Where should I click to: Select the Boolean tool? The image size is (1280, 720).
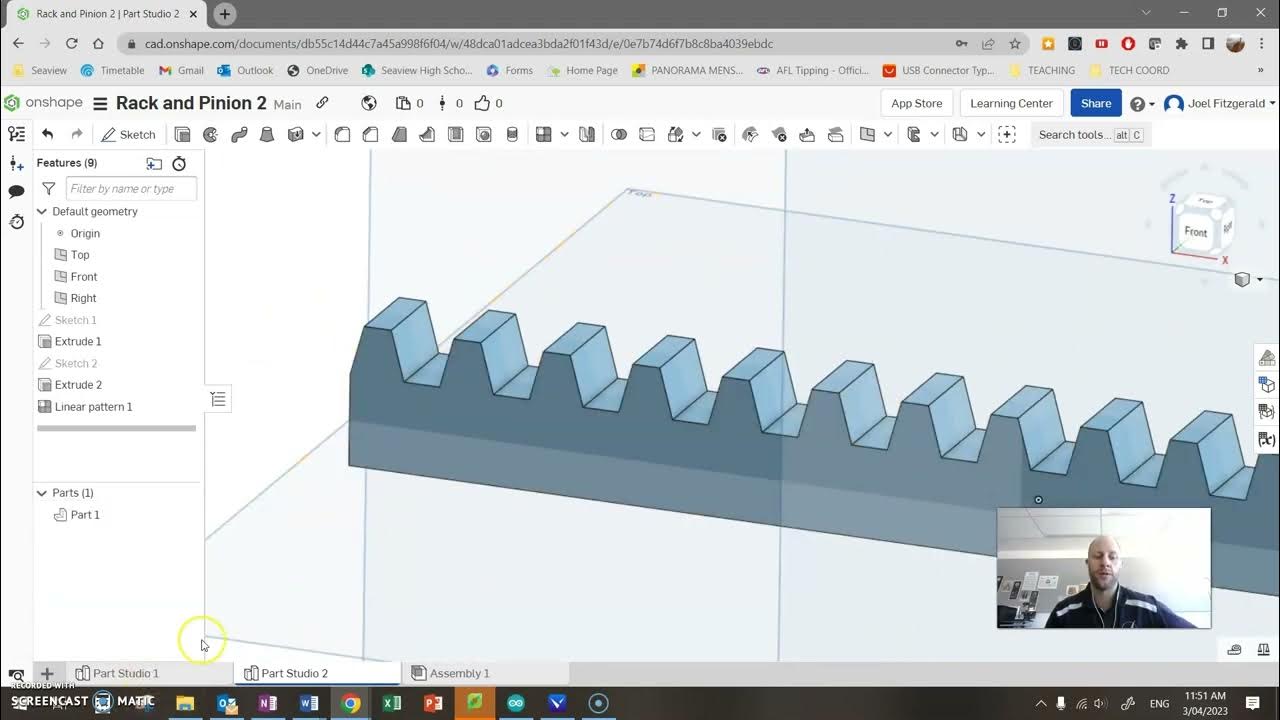point(619,134)
